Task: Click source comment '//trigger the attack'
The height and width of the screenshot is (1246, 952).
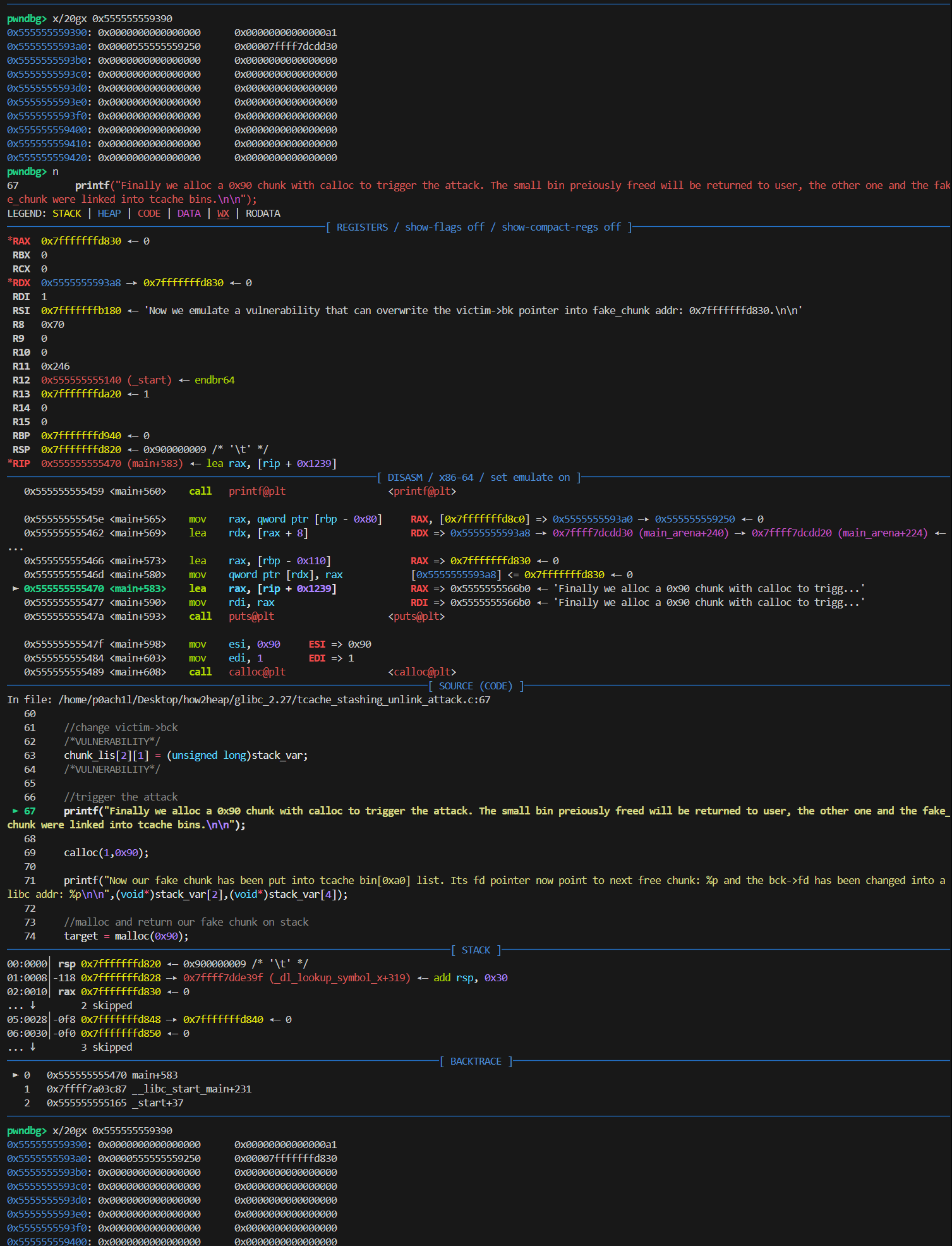Action: 121,797
